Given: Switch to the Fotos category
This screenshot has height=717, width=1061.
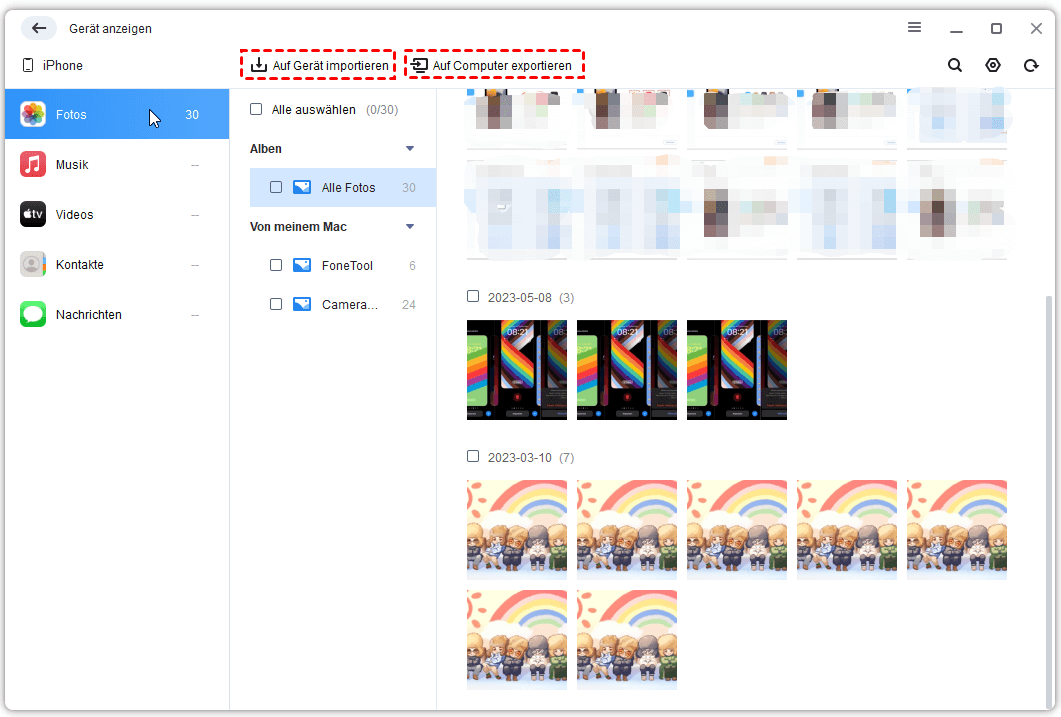Looking at the screenshot, I should click(x=71, y=115).
